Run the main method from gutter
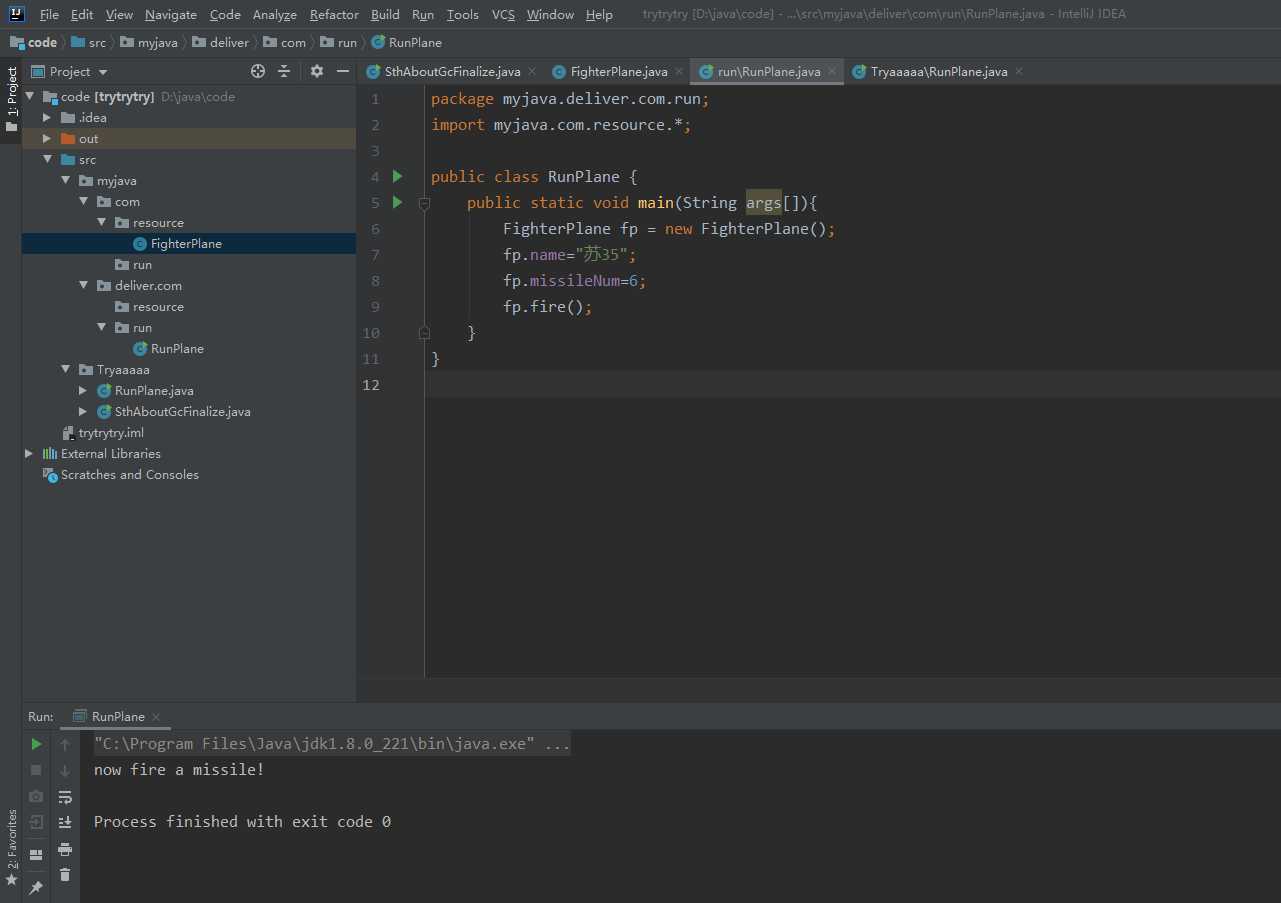This screenshot has width=1281, height=903. 397,202
